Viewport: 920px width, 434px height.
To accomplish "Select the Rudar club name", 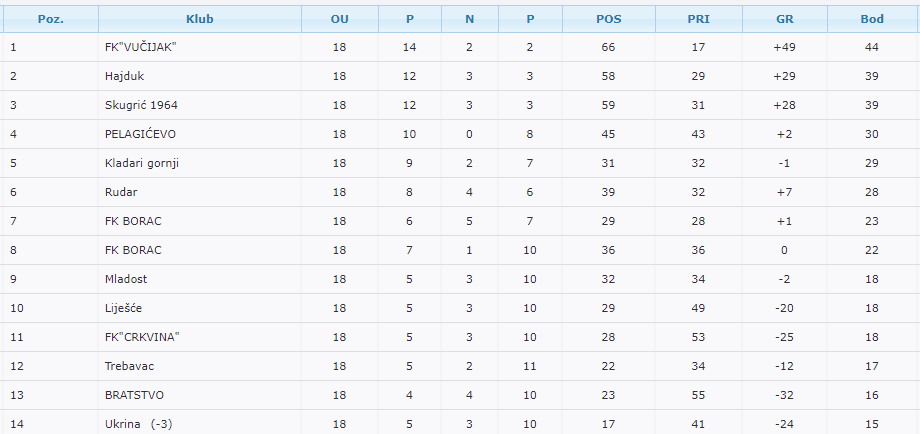I will [121, 192].
